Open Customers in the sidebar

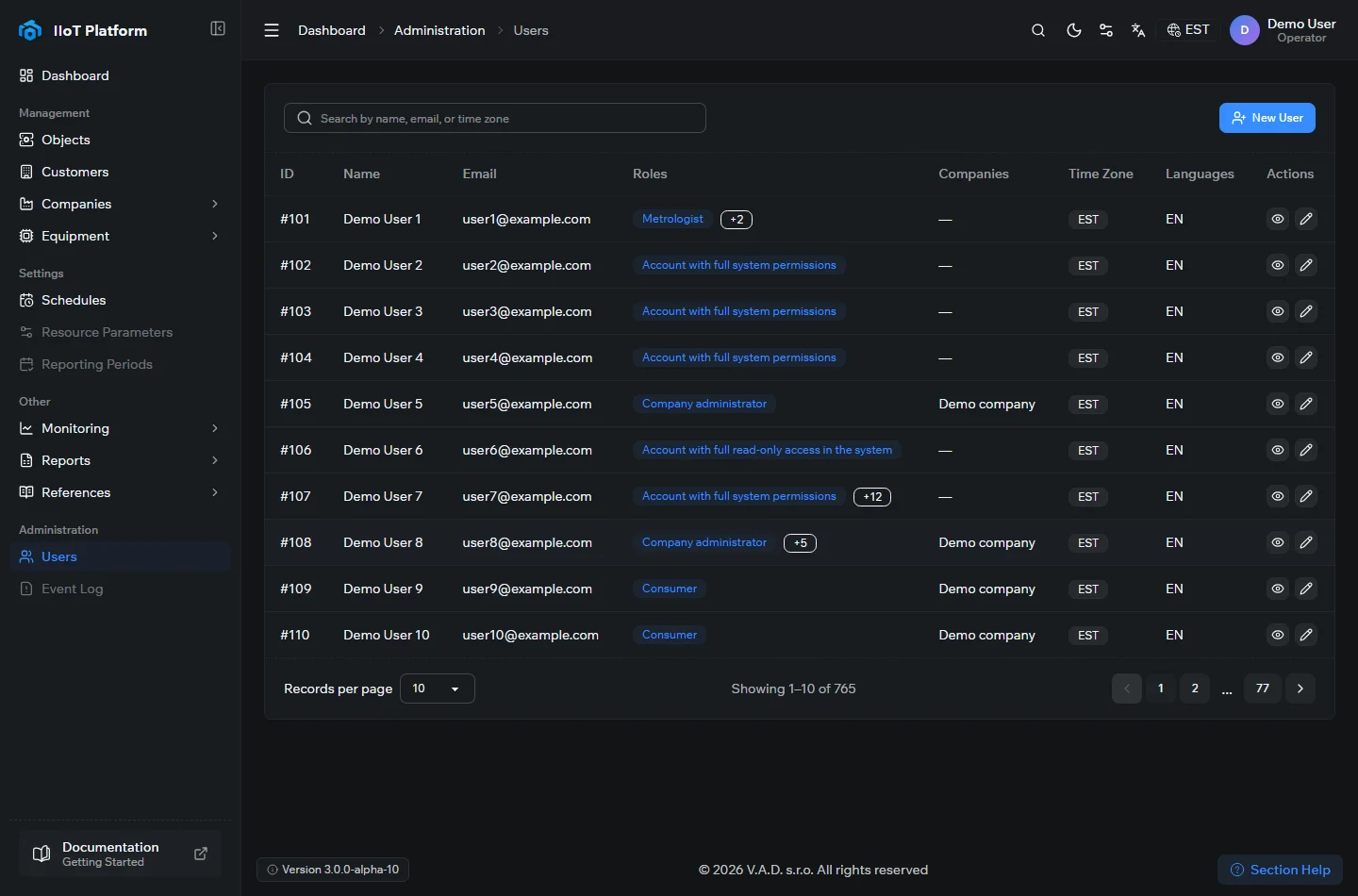click(x=120, y=172)
